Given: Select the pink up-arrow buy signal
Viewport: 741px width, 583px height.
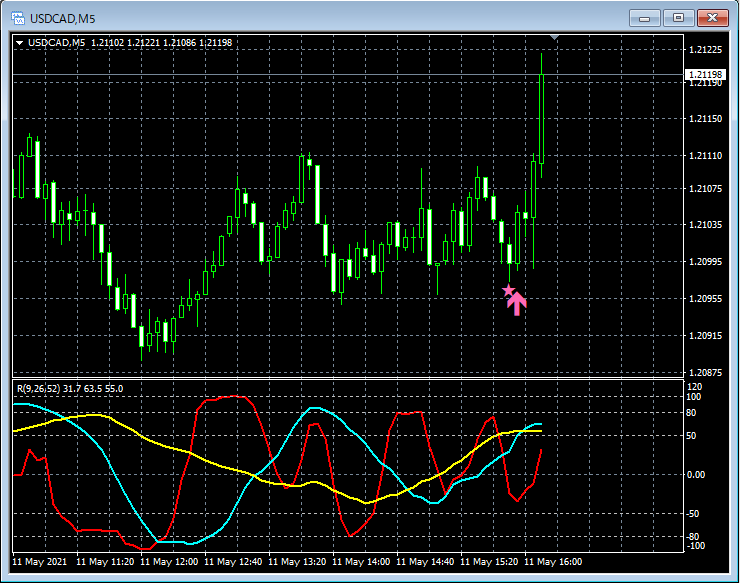Looking at the screenshot, I should [x=517, y=304].
